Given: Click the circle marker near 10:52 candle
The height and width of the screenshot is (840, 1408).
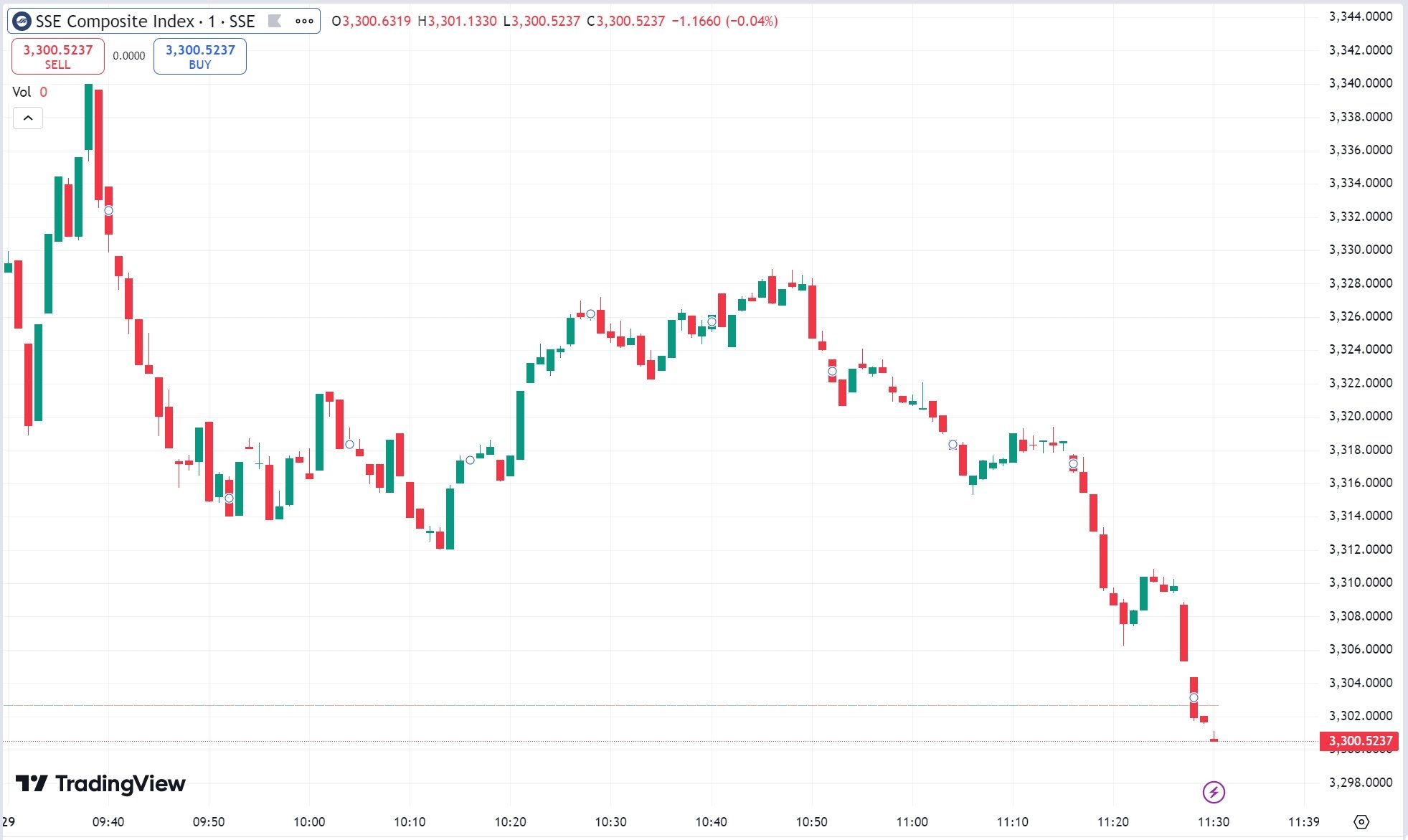Looking at the screenshot, I should [832, 372].
